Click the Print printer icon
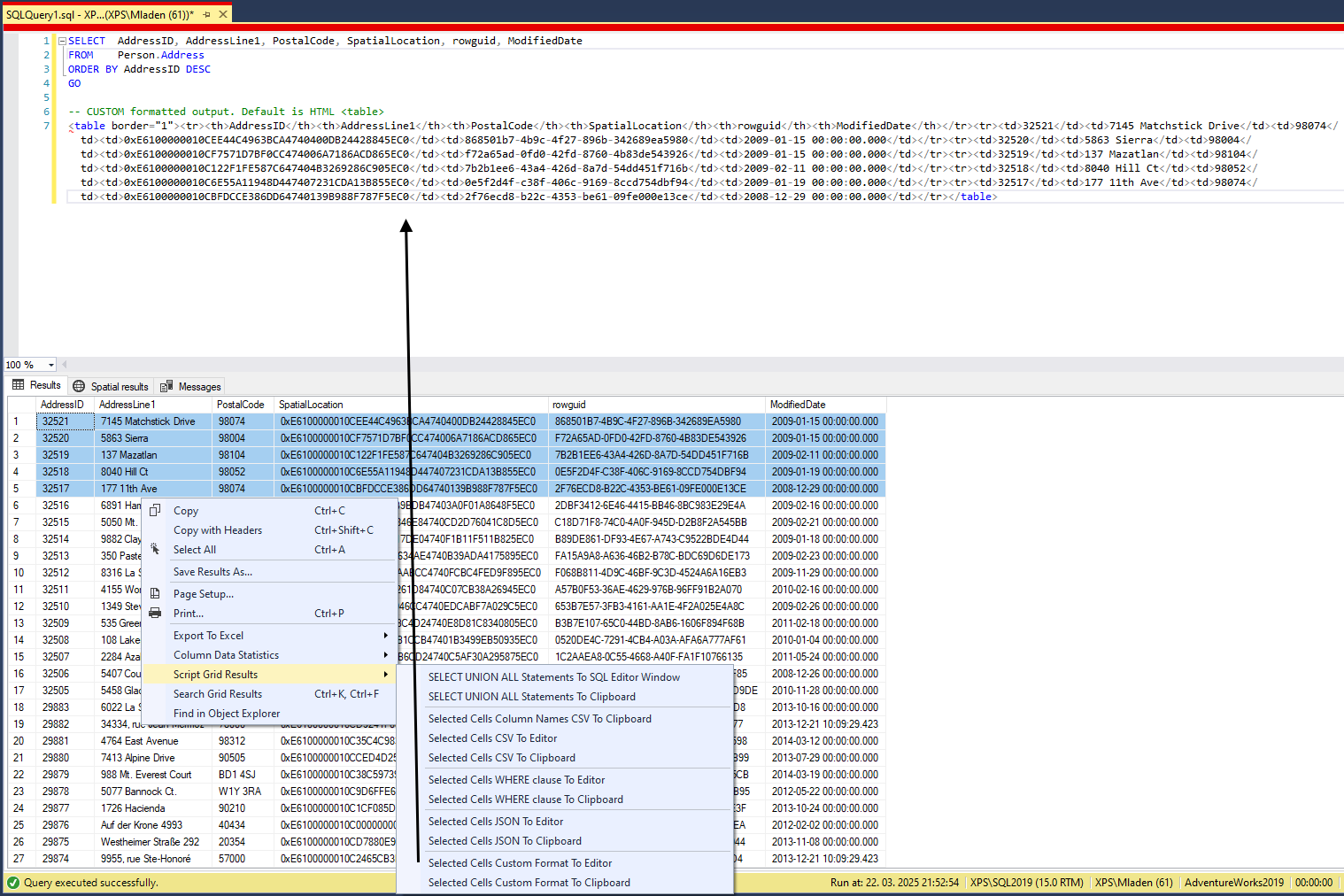This screenshot has height=896, width=1344. [155, 613]
